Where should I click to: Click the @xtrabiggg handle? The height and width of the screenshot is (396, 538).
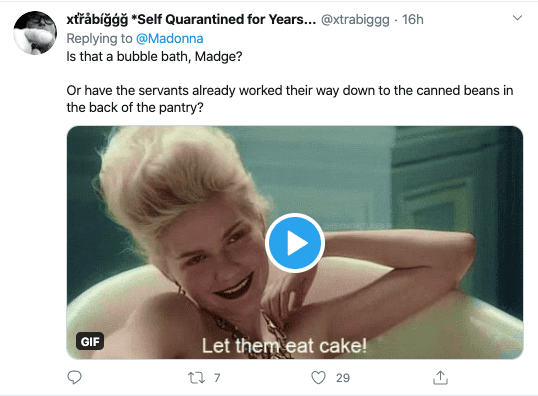pos(355,20)
